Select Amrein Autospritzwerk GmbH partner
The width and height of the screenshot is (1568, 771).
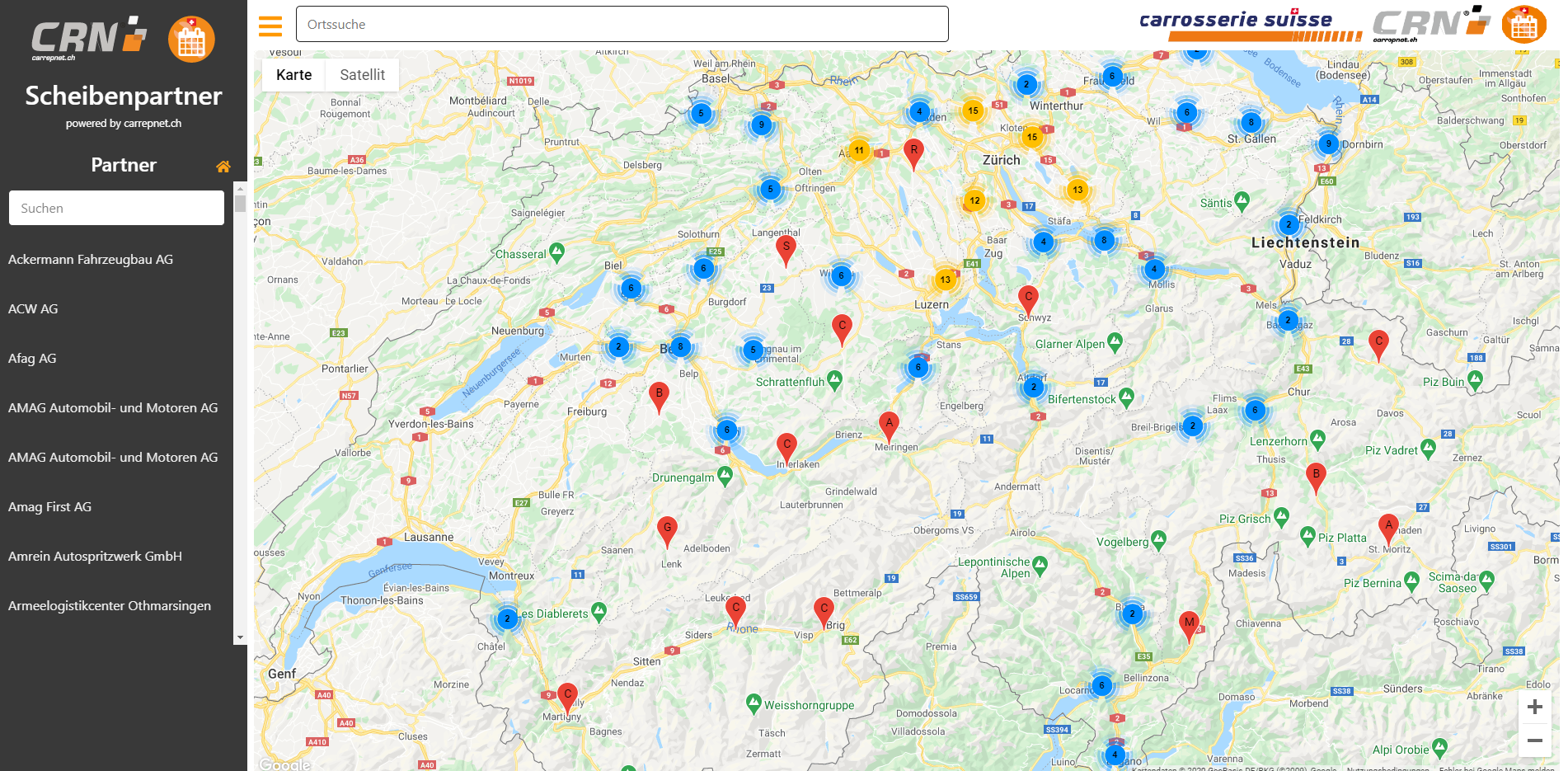[95, 557]
